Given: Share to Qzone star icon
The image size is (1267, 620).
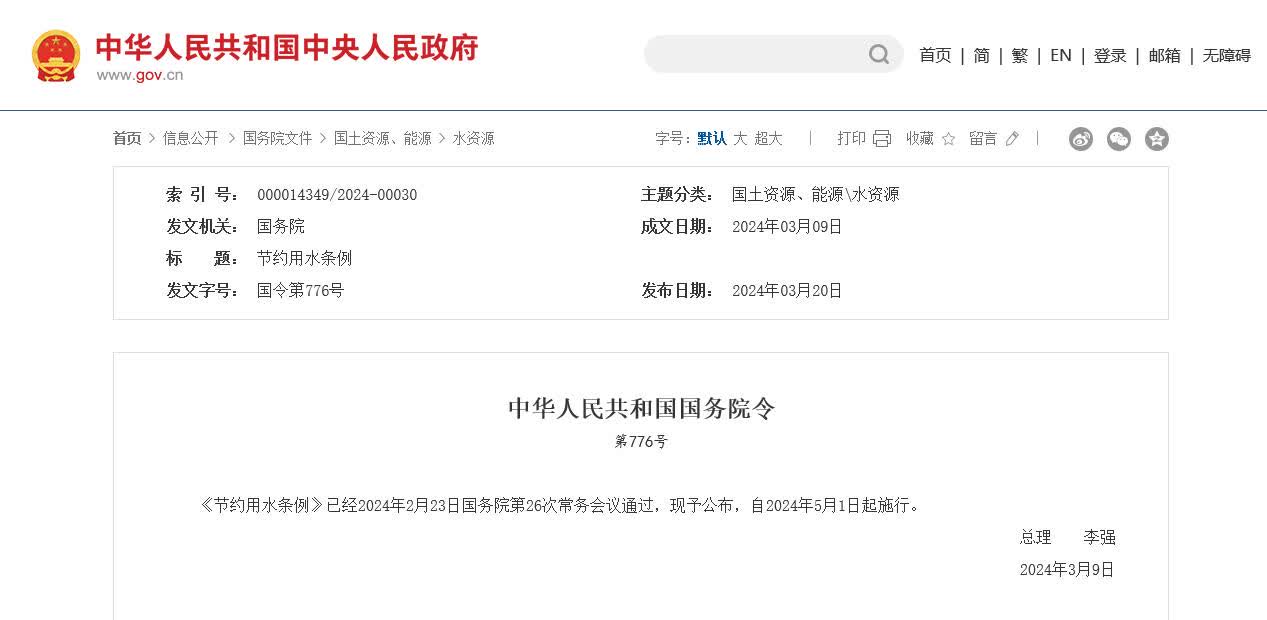Looking at the screenshot, I should tap(1156, 139).
